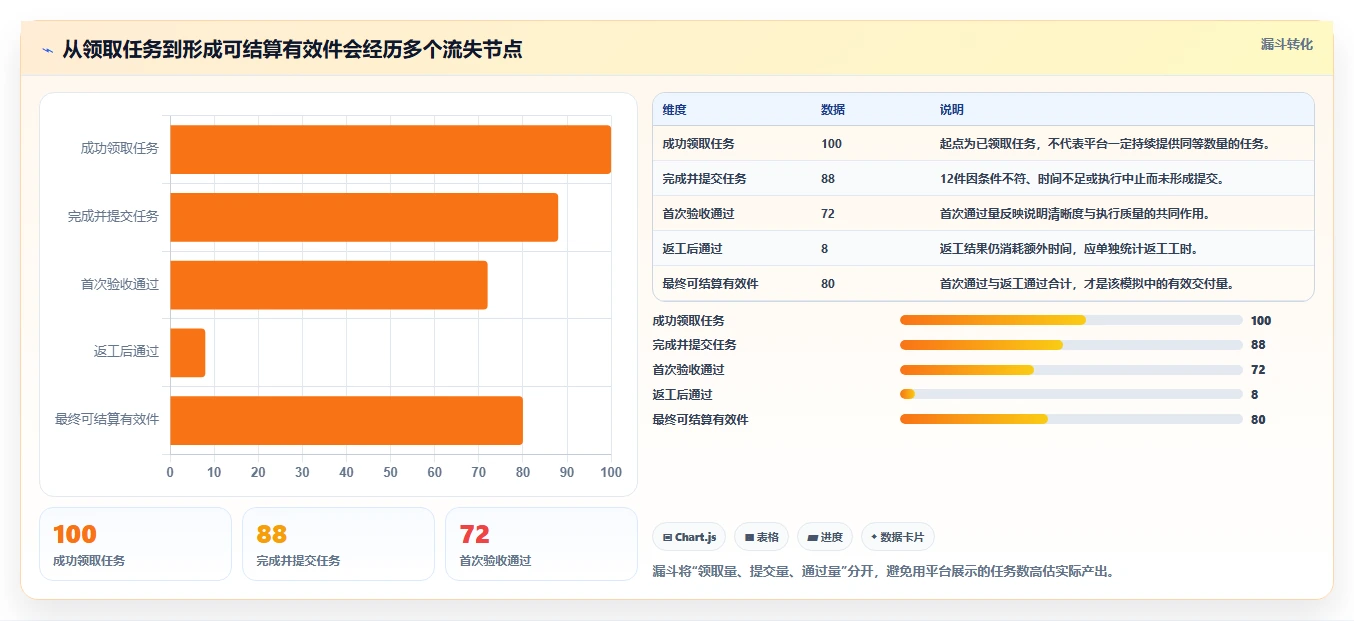Click the 完成并提交任务 y-axis label
Viewport: 1354px width, 621px height.
coord(113,217)
